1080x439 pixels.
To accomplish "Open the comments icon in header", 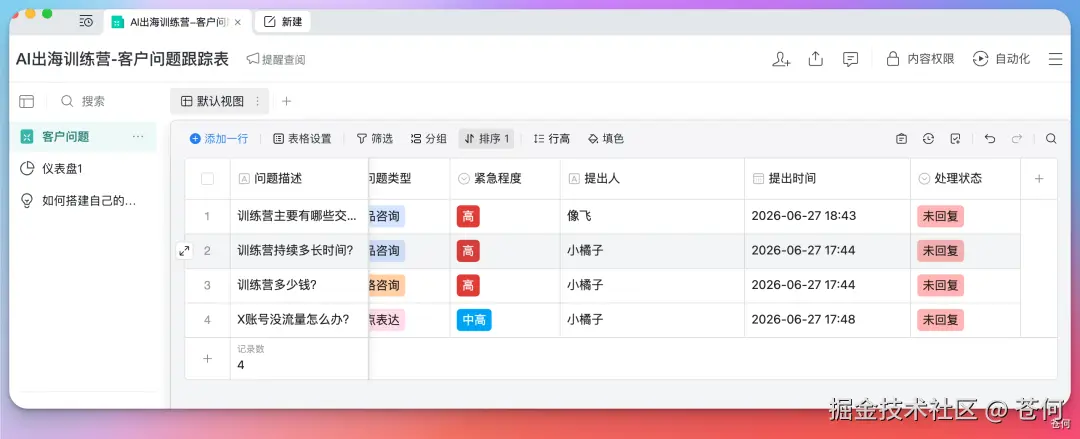I will 851,59.
